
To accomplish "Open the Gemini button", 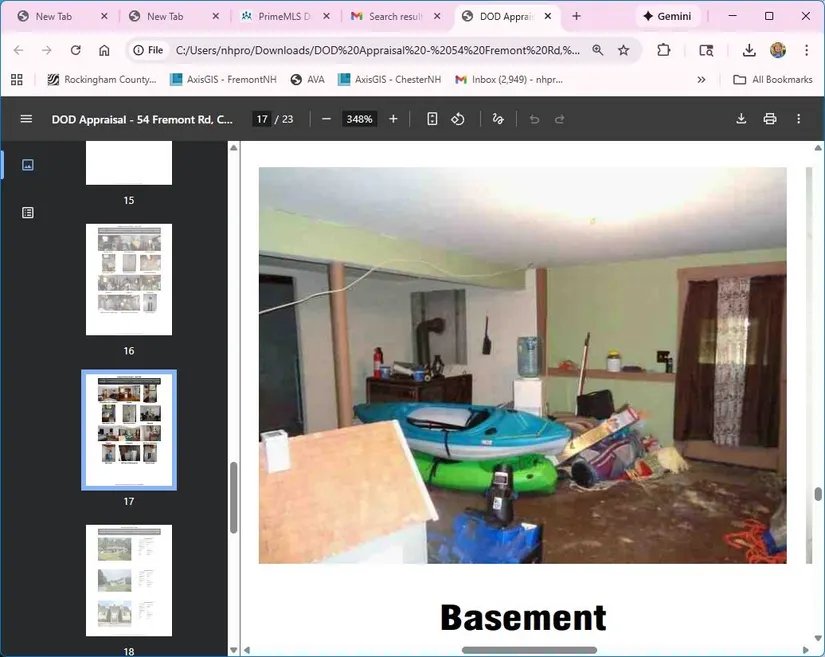I will (x=668, y=17).
